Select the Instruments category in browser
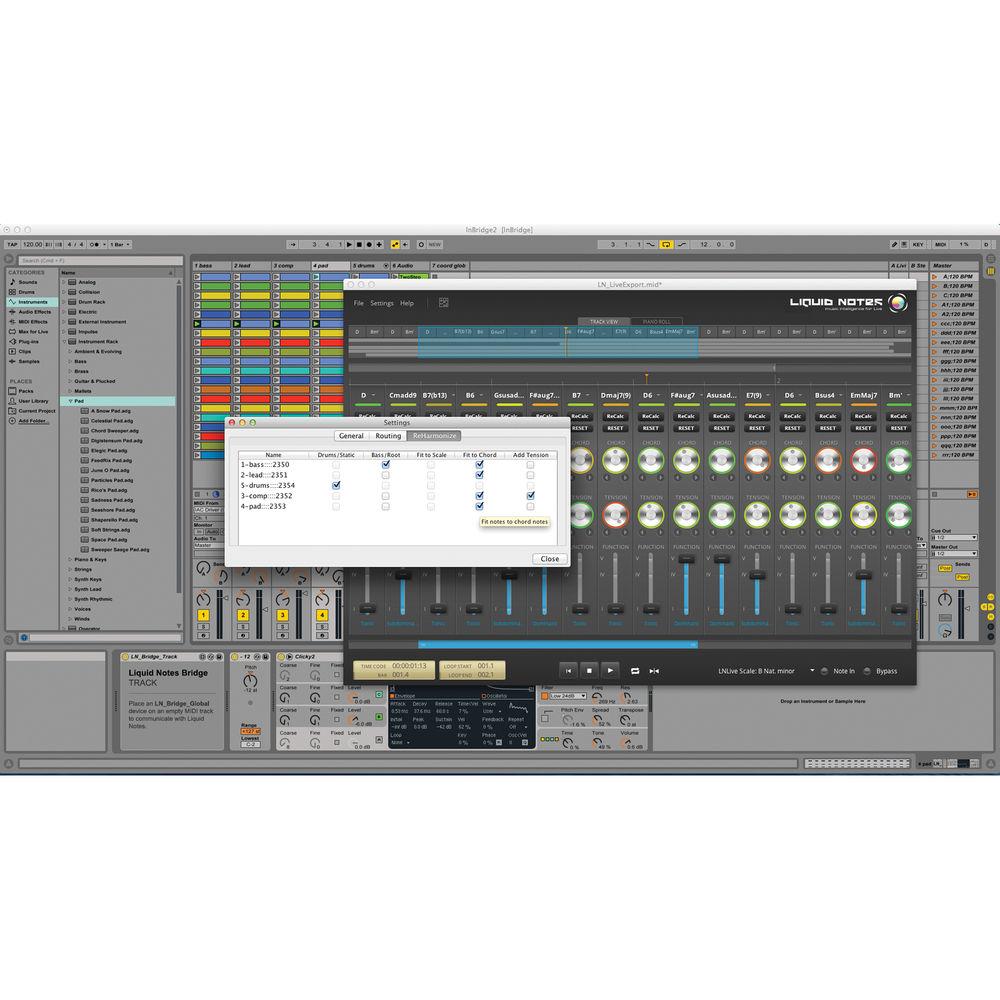This screenshot has width=1000, height=1000. click(32, 301)
